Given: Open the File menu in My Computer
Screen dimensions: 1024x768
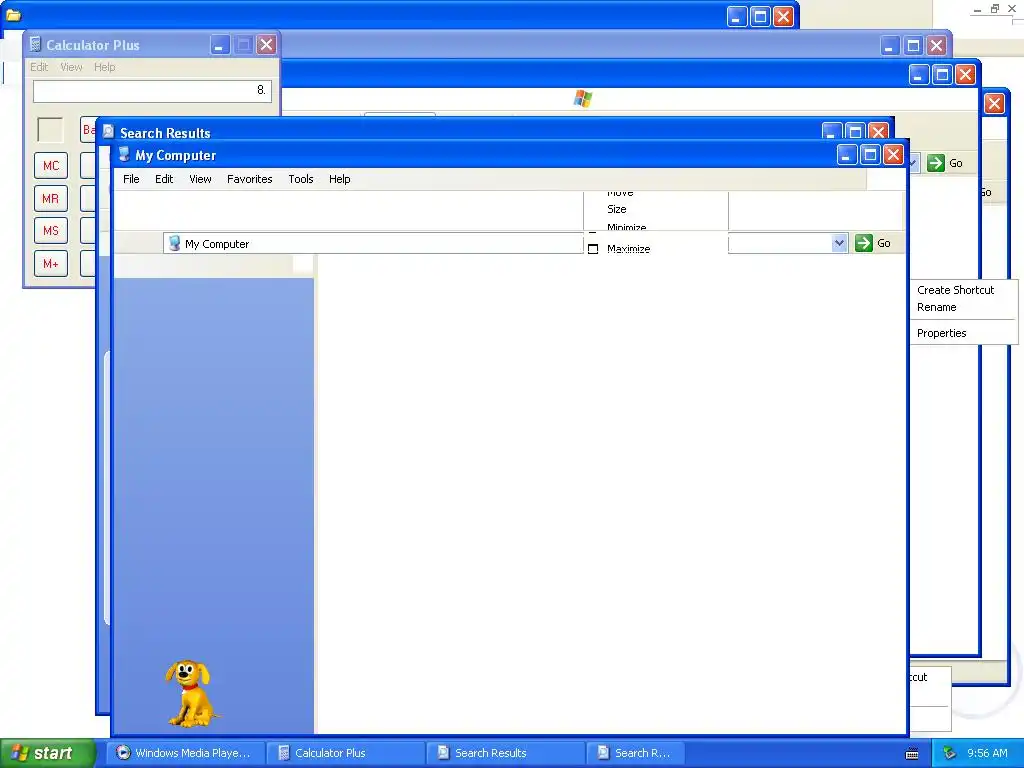Looking at the screenshot, I should (131, 179).
